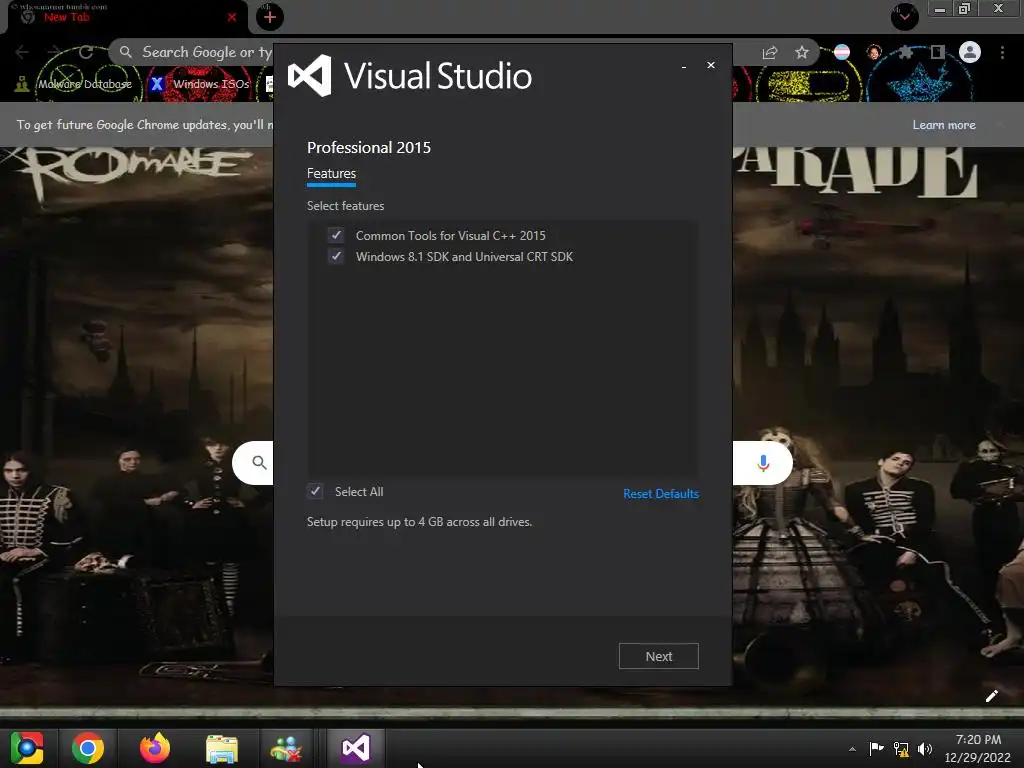Click the Reset Defaults link
1024x768 pixels.
click(x=661, y=494)
